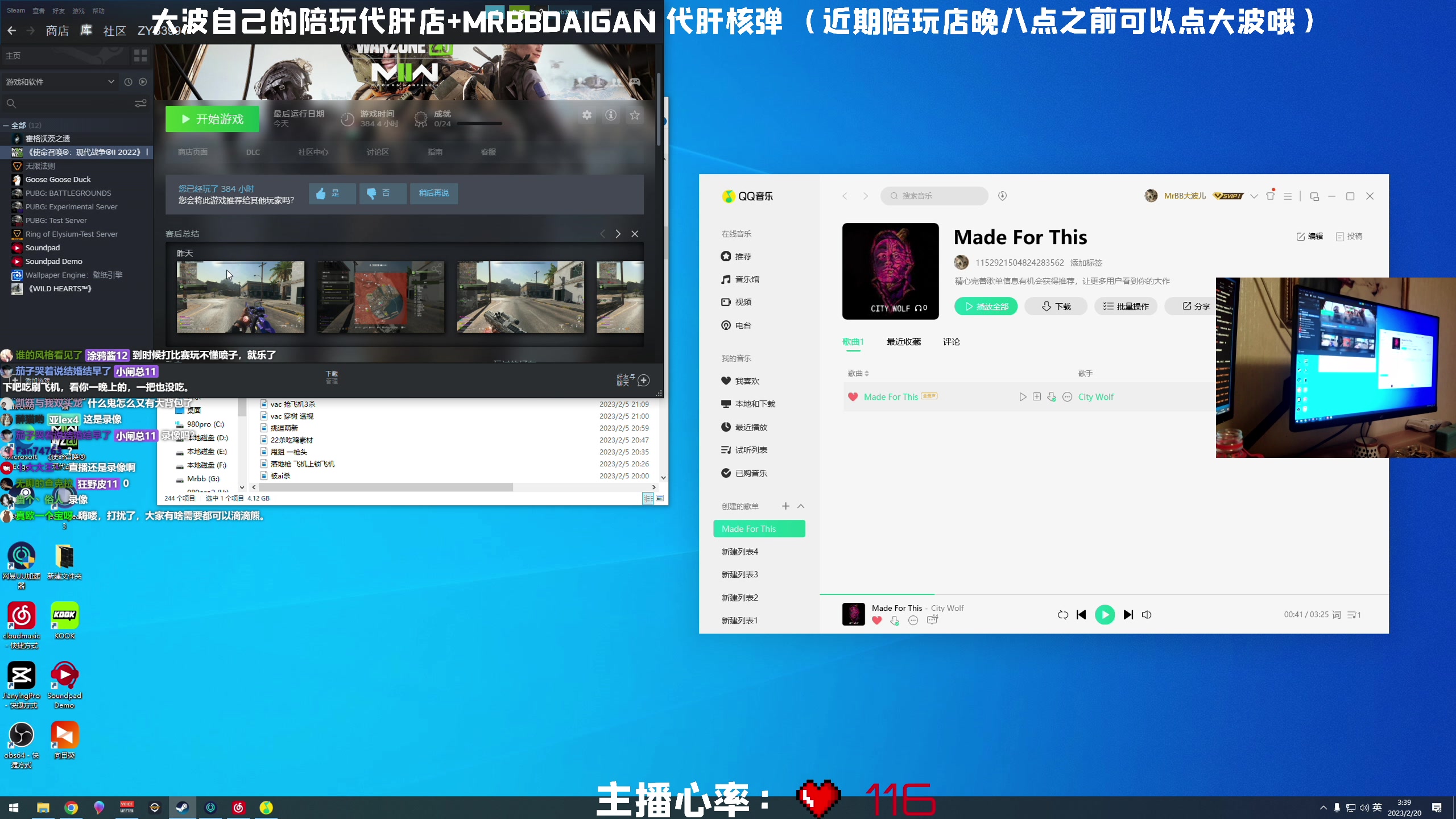
Task: Open account dropdown arrow next to SVIP badge
Action: [x=1254, y=196]
